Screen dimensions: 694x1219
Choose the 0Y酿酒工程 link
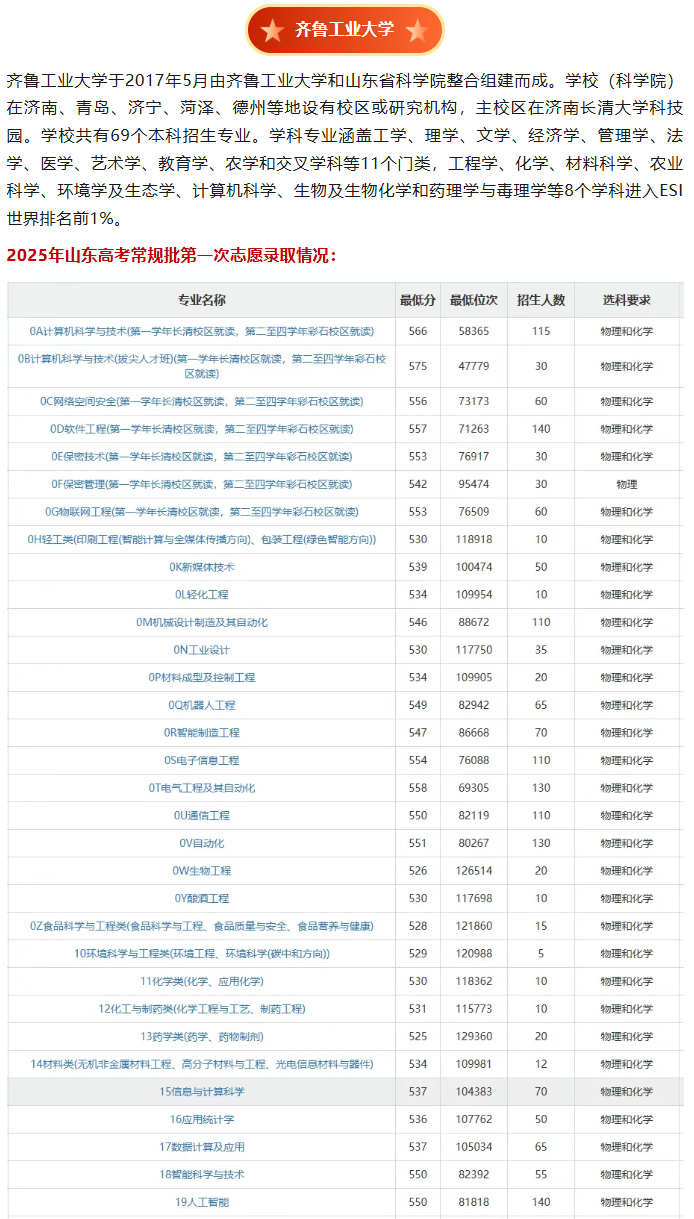pos(202,899)
